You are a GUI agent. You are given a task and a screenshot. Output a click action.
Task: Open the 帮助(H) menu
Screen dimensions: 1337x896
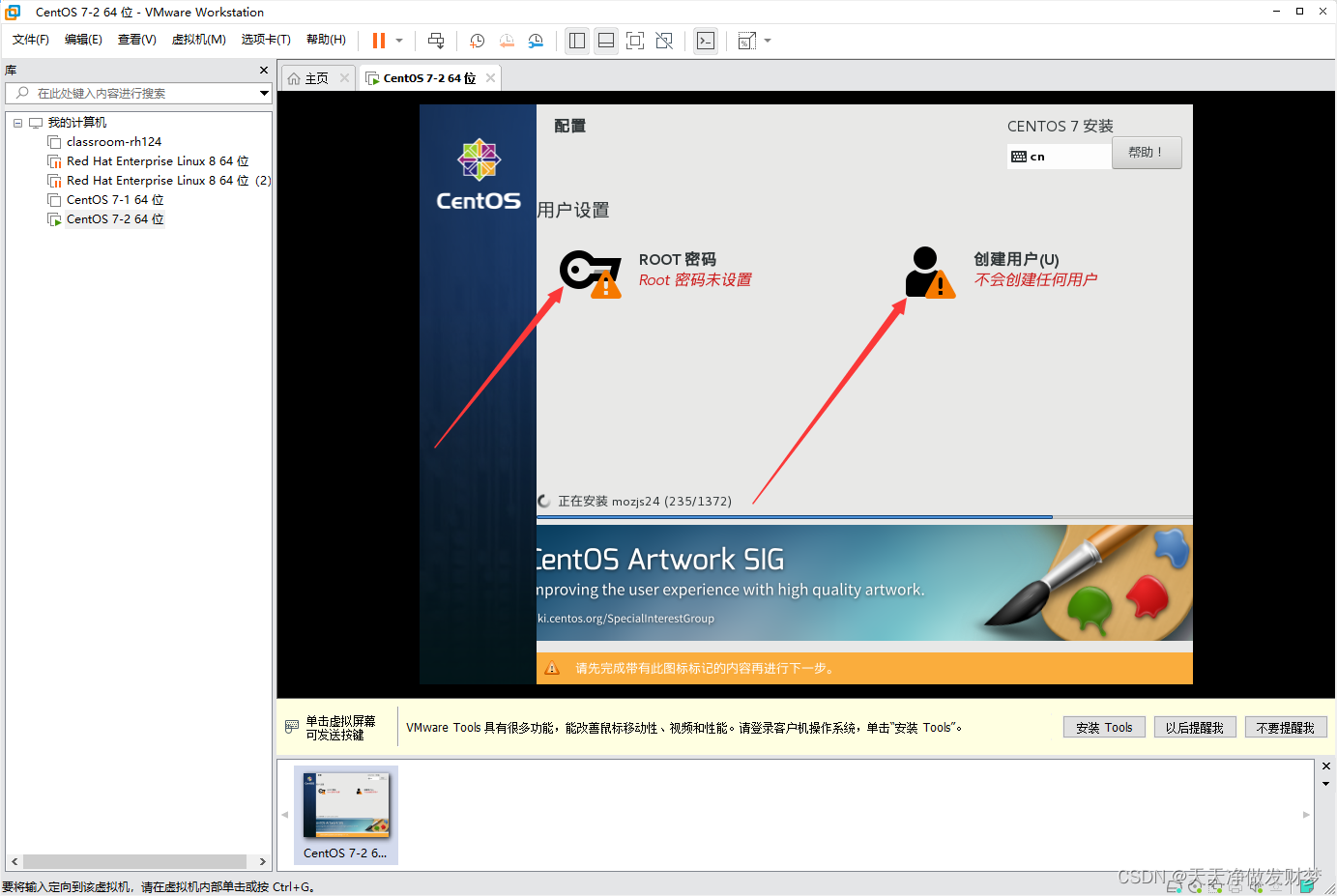[x=326, y=40]
